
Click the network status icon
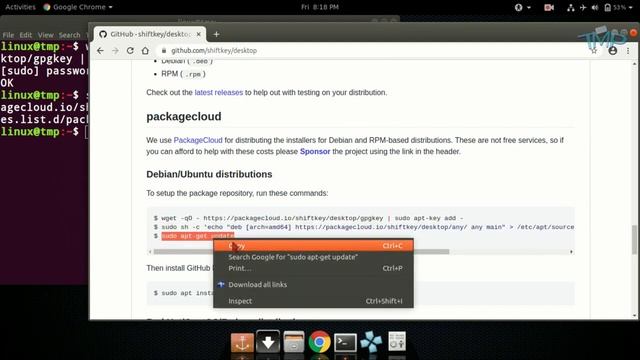pyautogui.click(x=571, y=7)
